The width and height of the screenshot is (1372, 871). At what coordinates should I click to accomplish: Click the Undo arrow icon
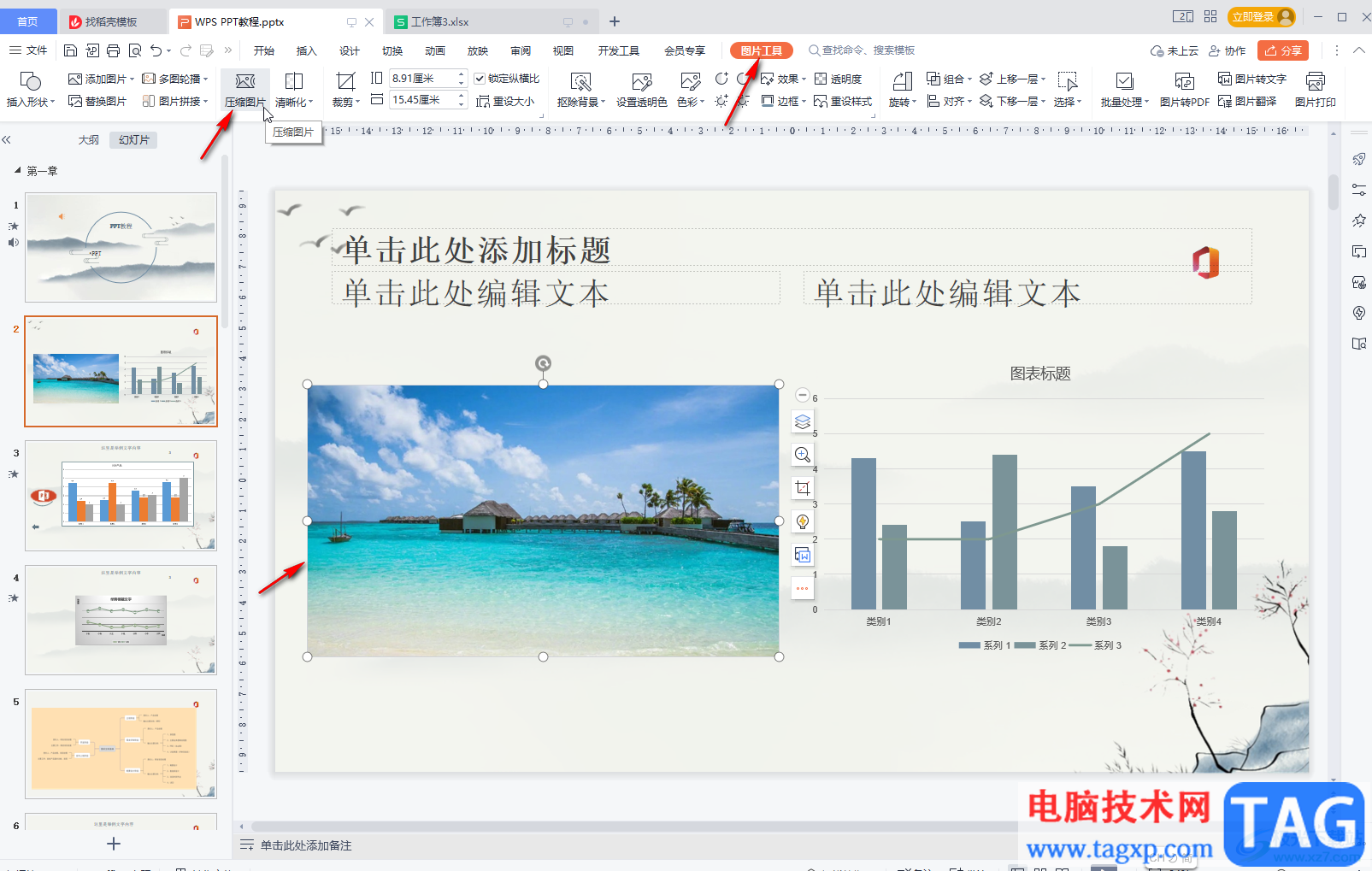(x=156, y=50)
